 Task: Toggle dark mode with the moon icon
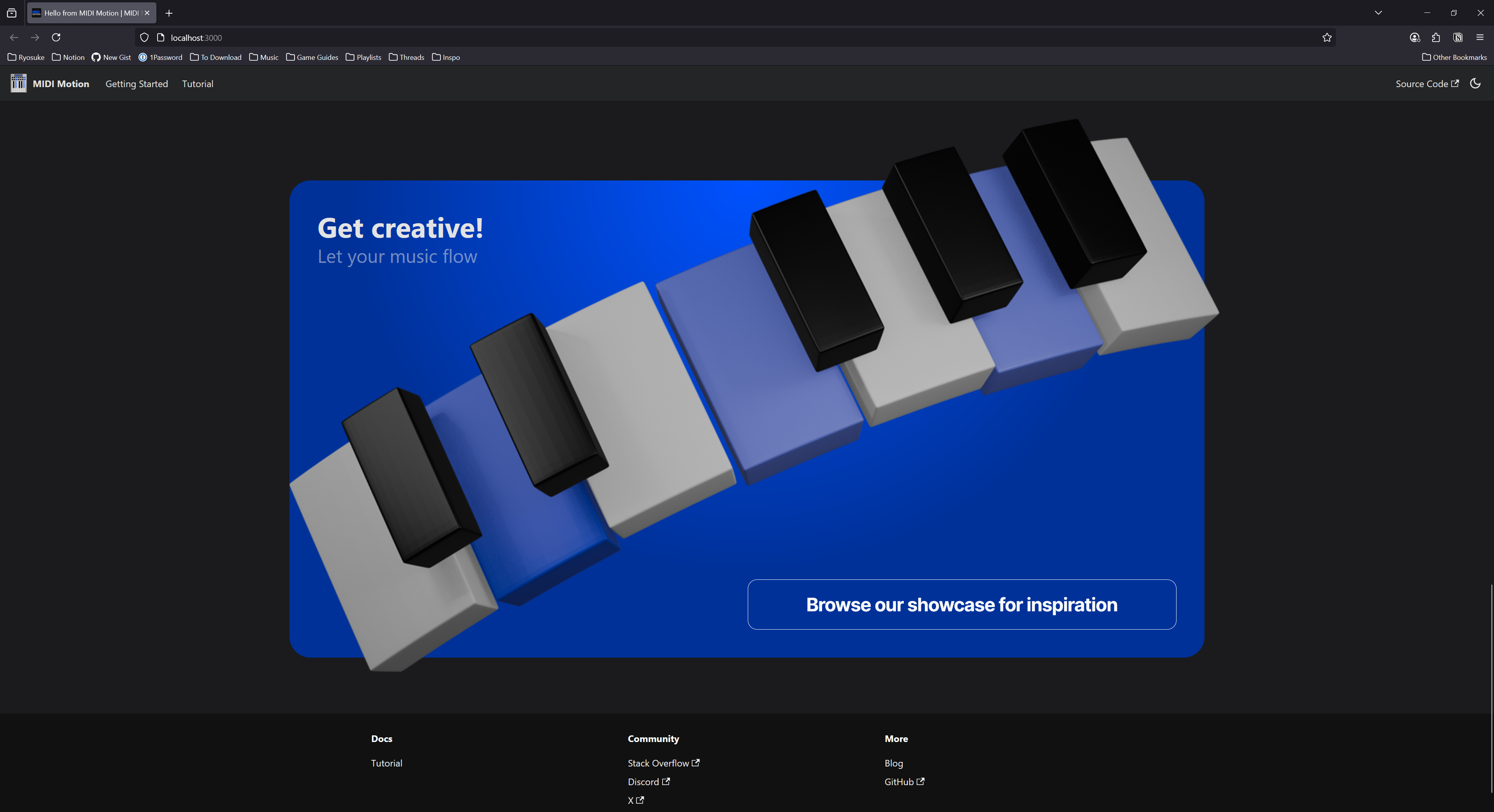(1475, 84)
